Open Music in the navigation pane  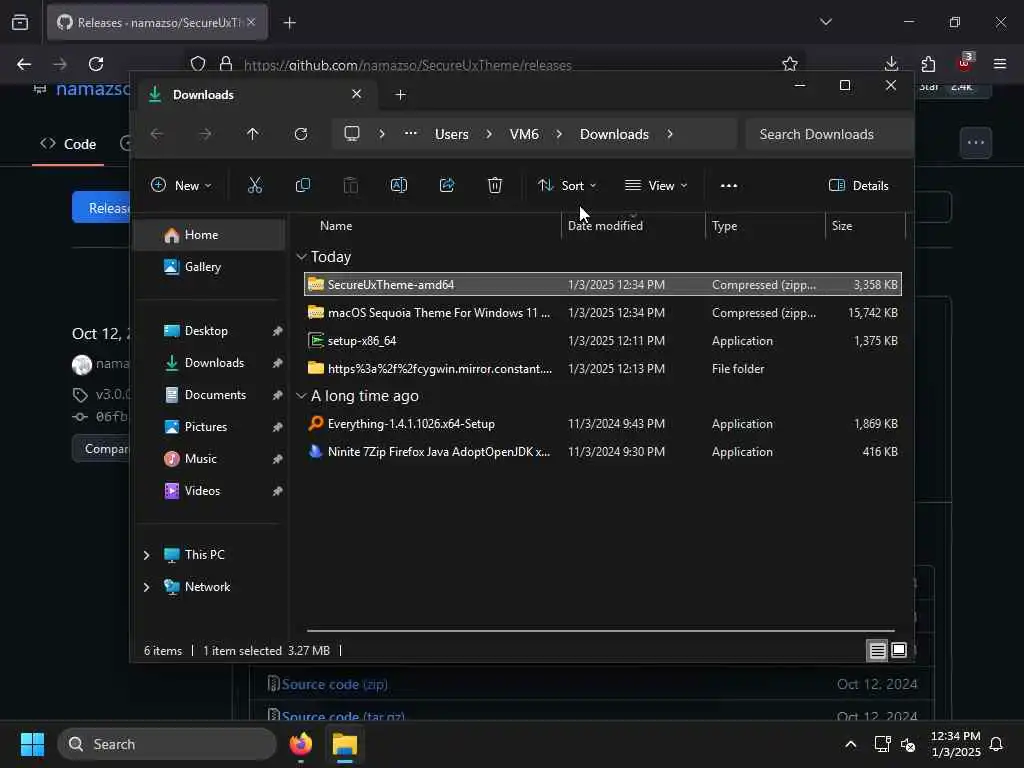(x=209, y=459)
